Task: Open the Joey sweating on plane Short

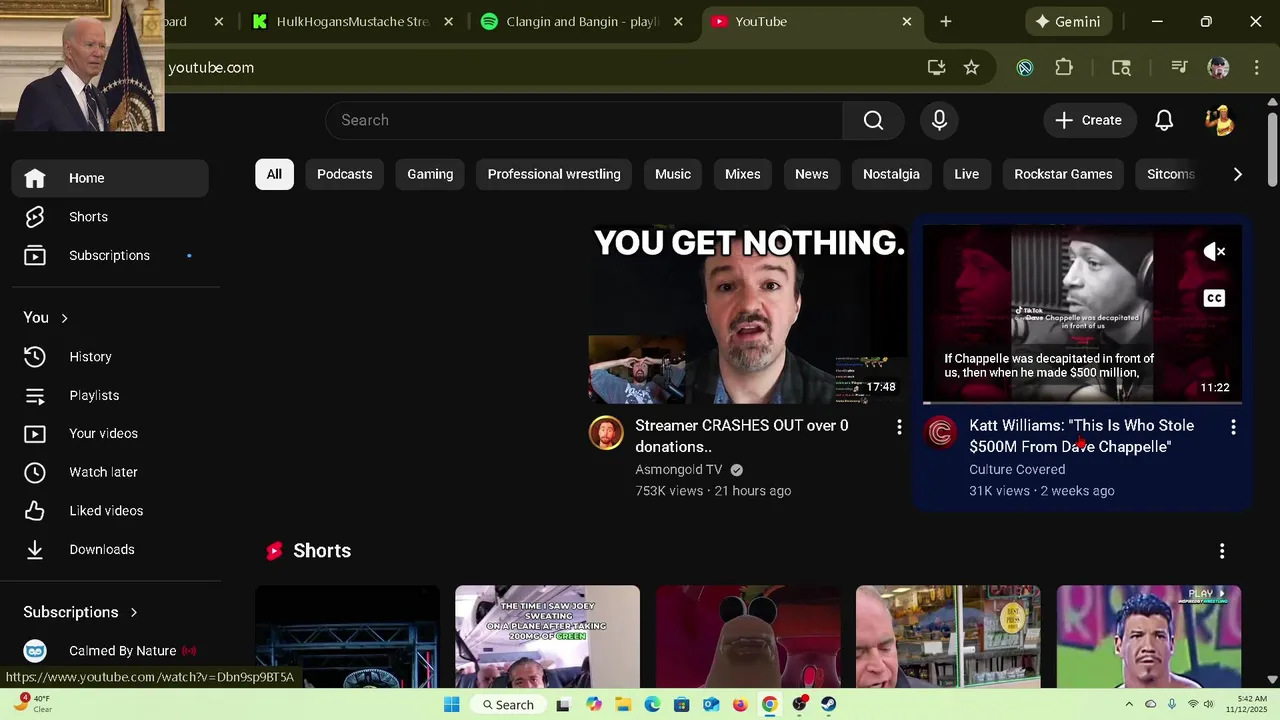Action: pos(547,636)
